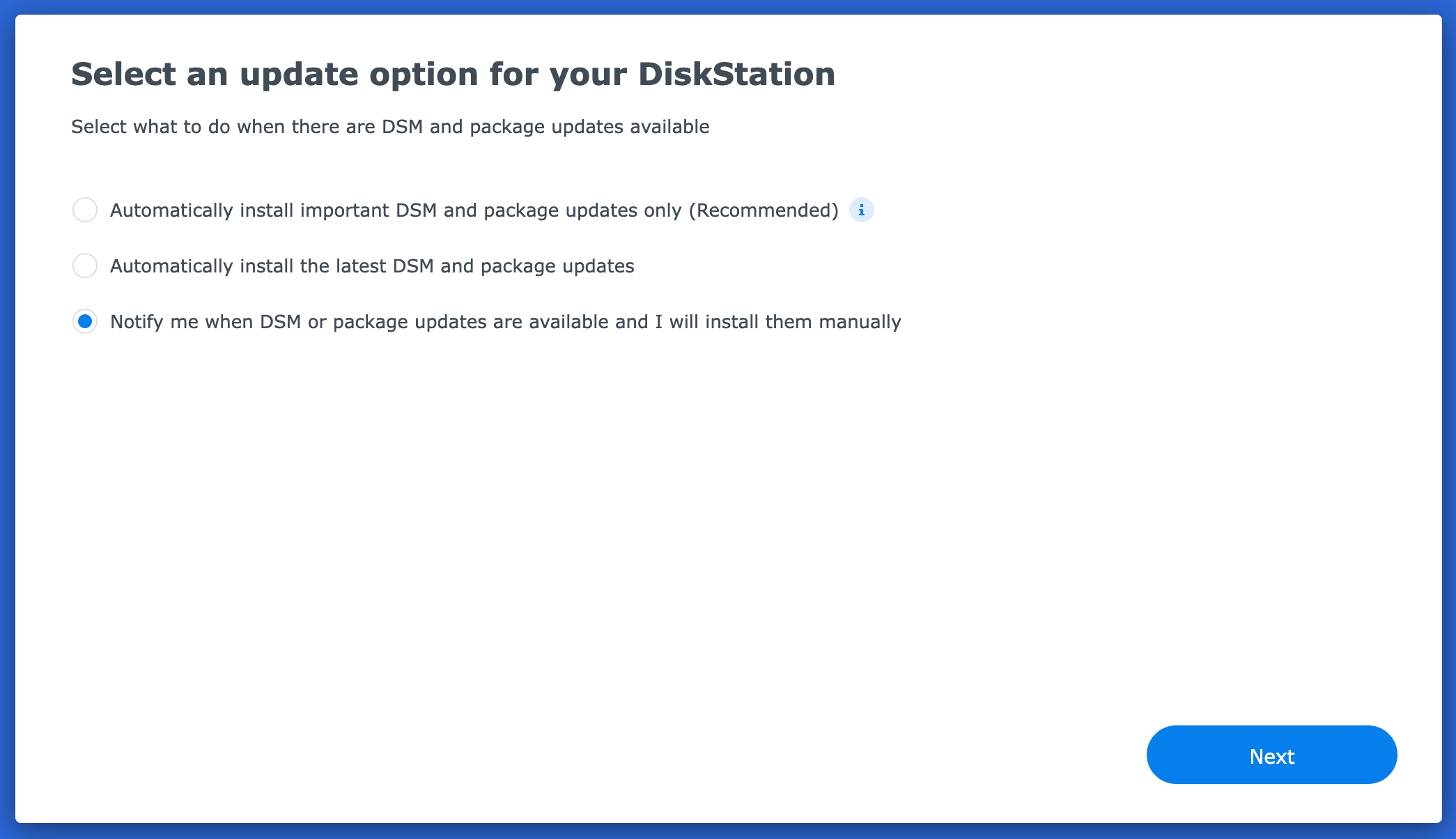
Task: Click "I will install them manually" text
Action: (777, 322)
